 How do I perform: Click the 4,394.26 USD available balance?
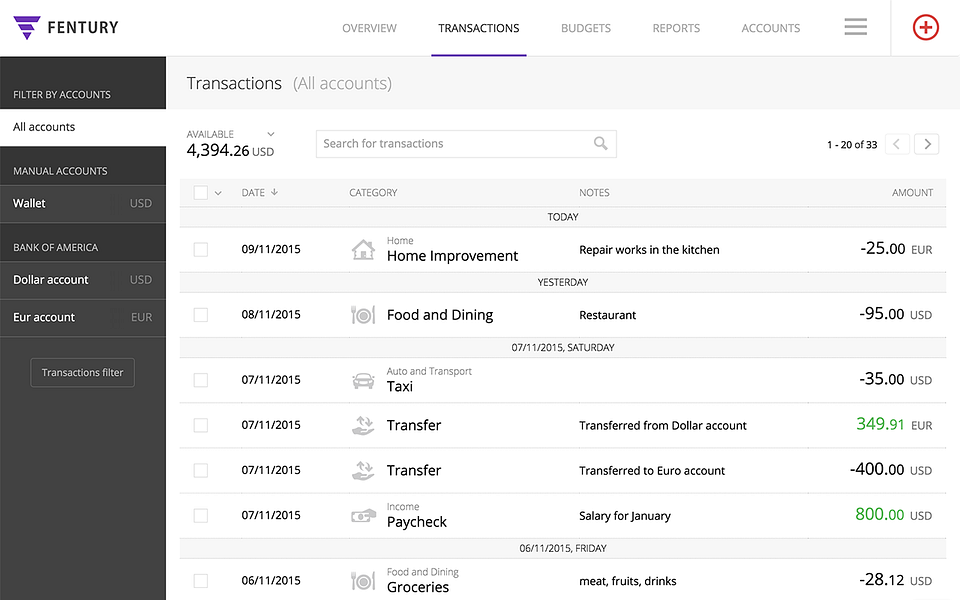coord(230,150)
